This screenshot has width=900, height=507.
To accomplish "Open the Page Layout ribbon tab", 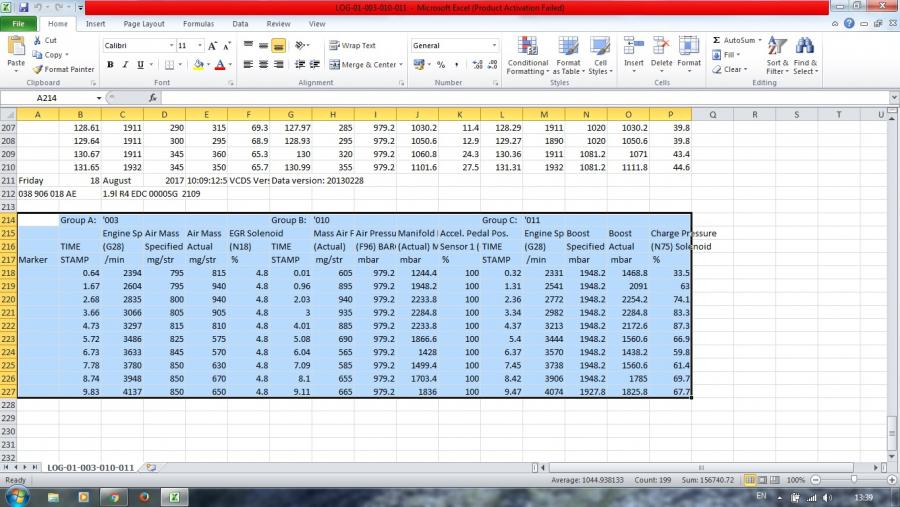I will [144, 23].
